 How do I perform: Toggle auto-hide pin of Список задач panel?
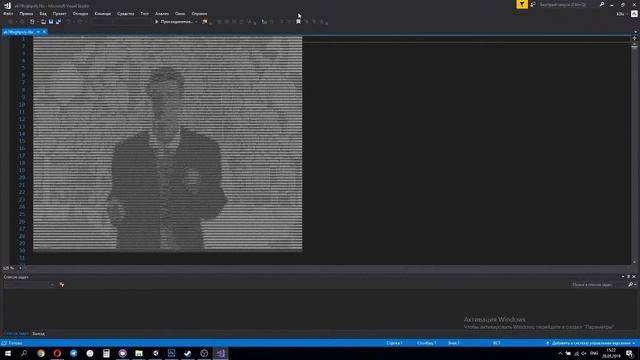coord(629,277)
